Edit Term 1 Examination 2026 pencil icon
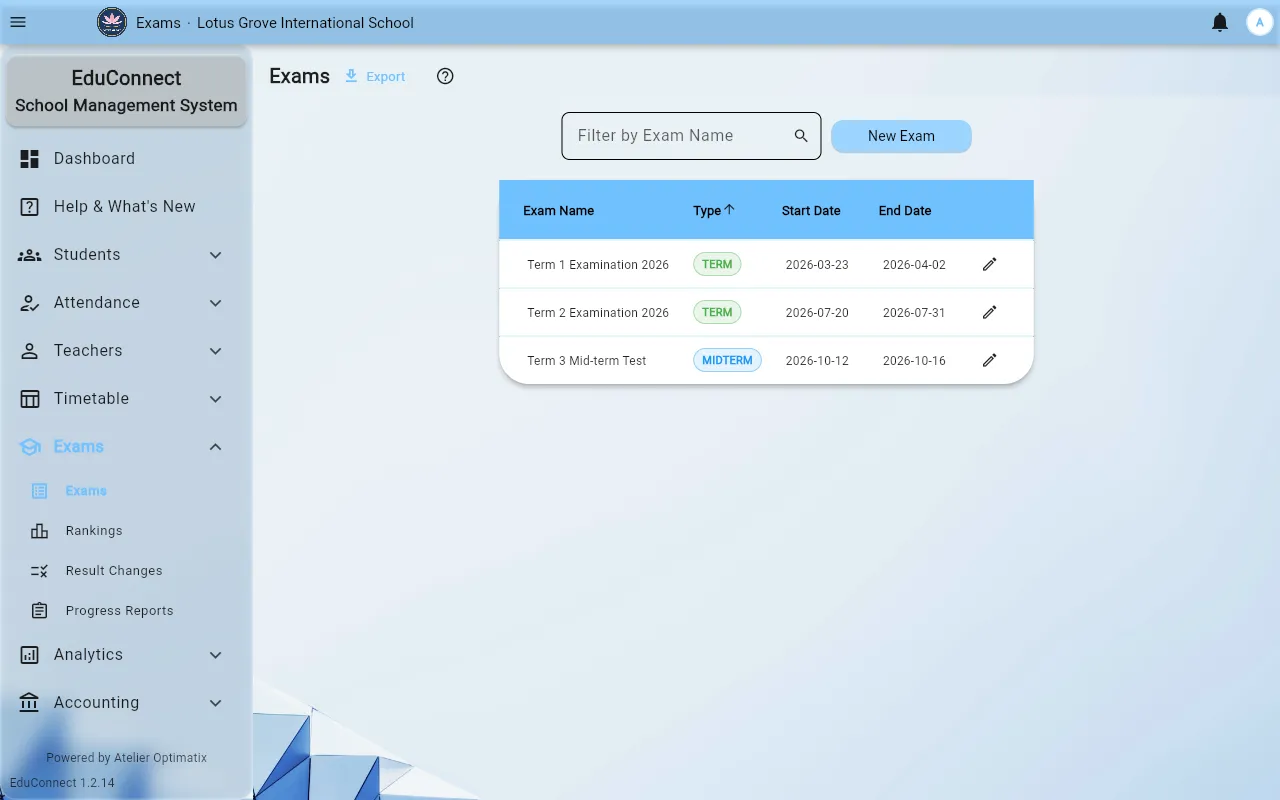This screenshot has width=1280, height=800. 990,264
